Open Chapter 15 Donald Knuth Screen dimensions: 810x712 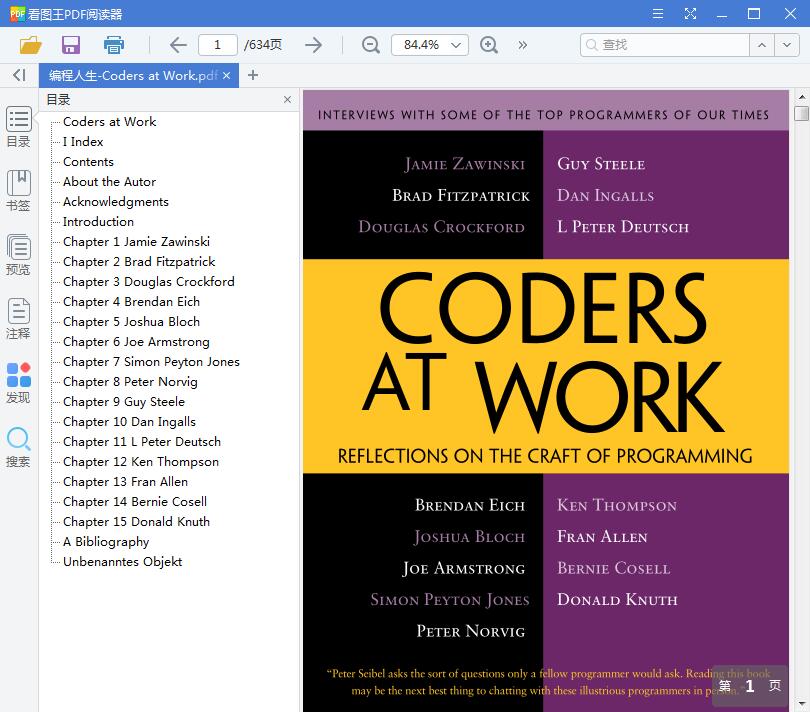point(136,522)
